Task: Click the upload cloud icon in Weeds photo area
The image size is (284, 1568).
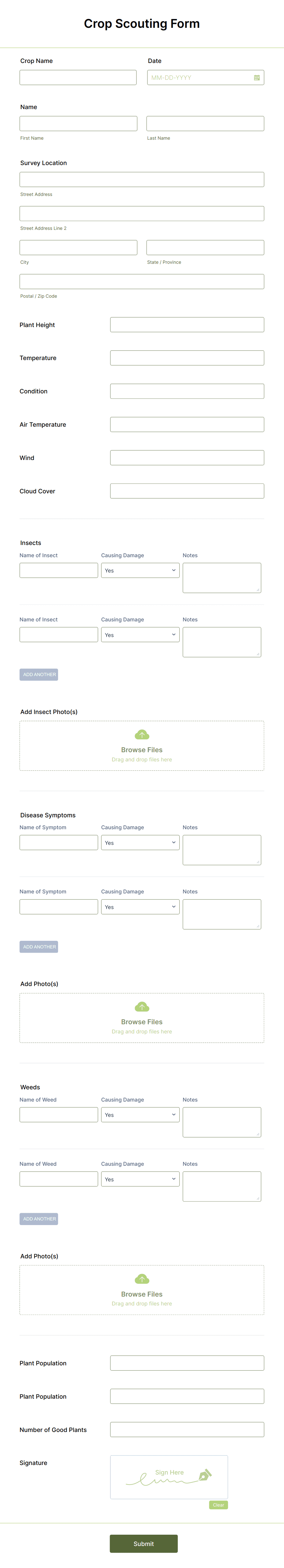Action: [x=142, y=1278]
